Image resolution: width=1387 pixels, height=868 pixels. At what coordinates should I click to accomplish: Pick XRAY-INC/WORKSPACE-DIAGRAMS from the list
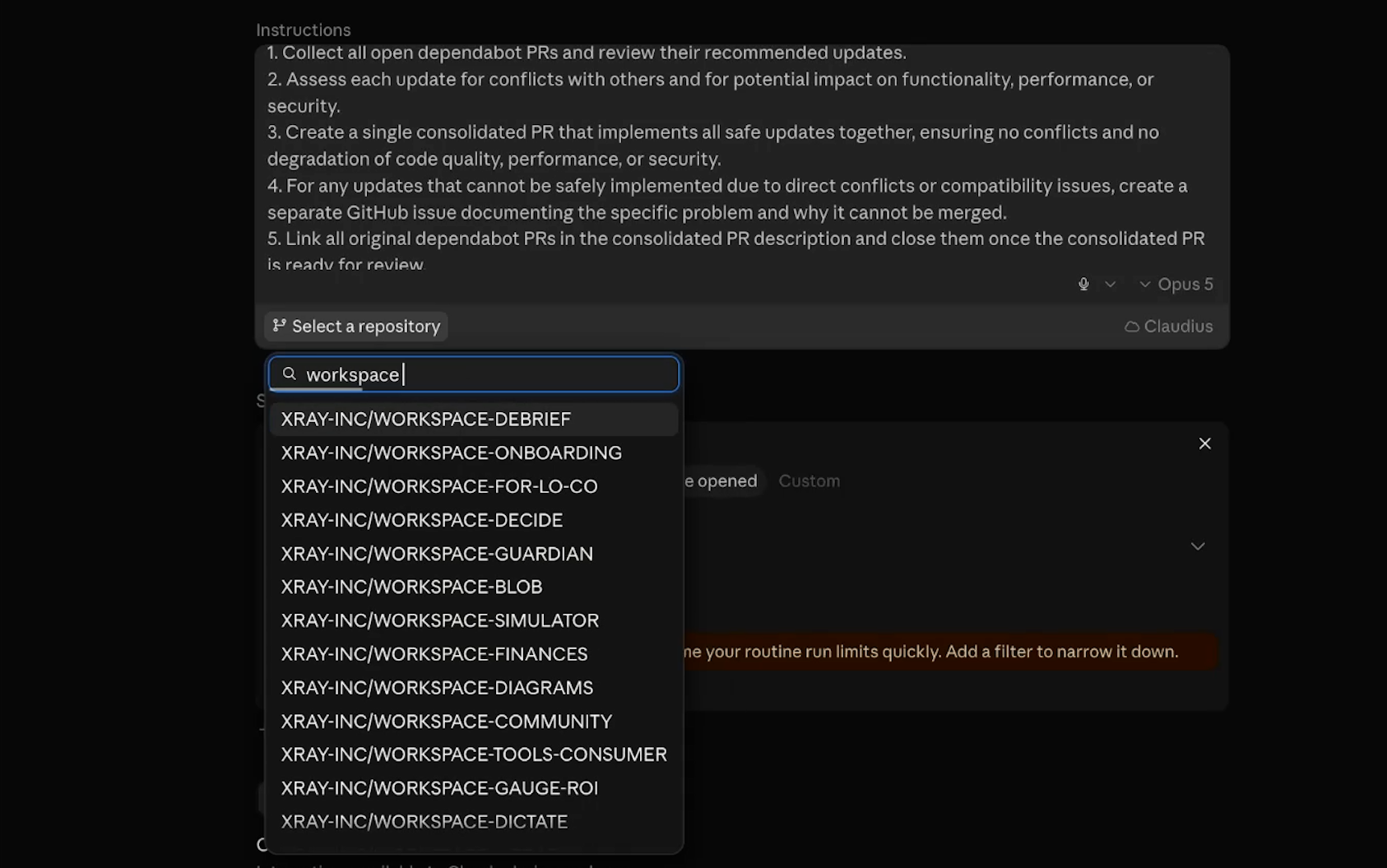(x=474, y=688)
